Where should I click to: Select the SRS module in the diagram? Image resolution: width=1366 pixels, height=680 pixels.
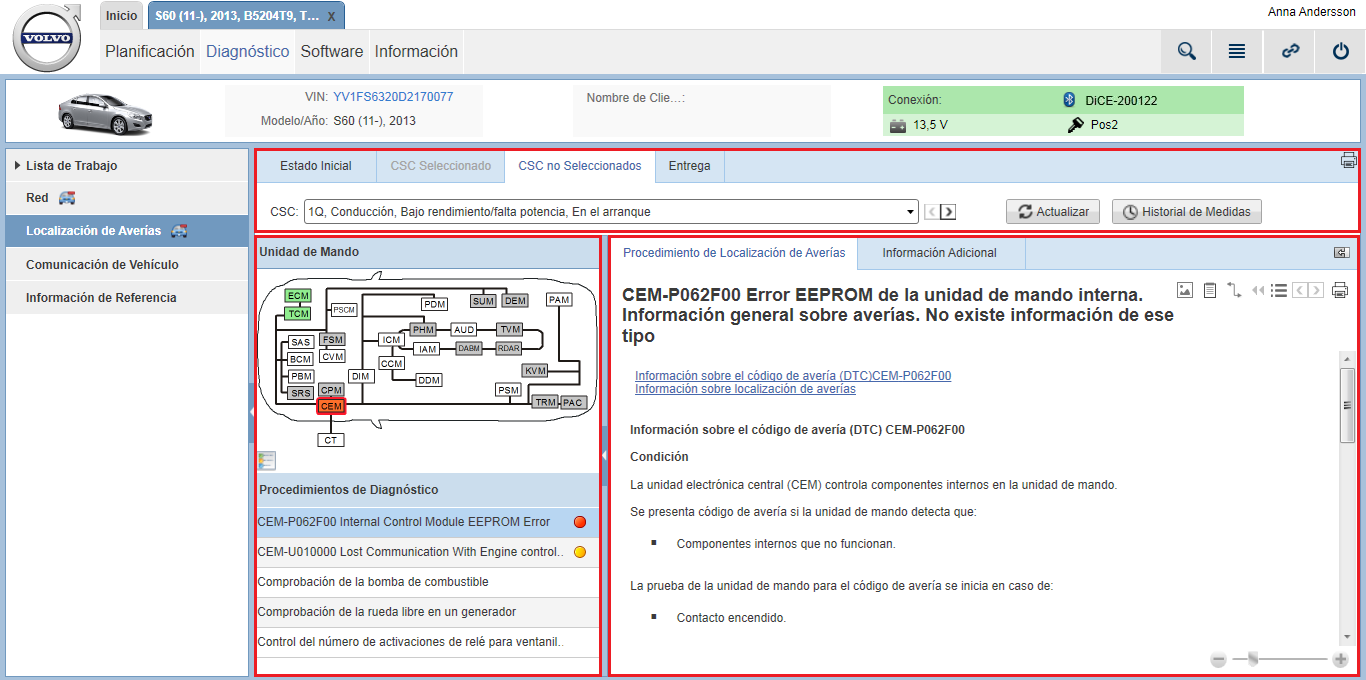point(301,393)
